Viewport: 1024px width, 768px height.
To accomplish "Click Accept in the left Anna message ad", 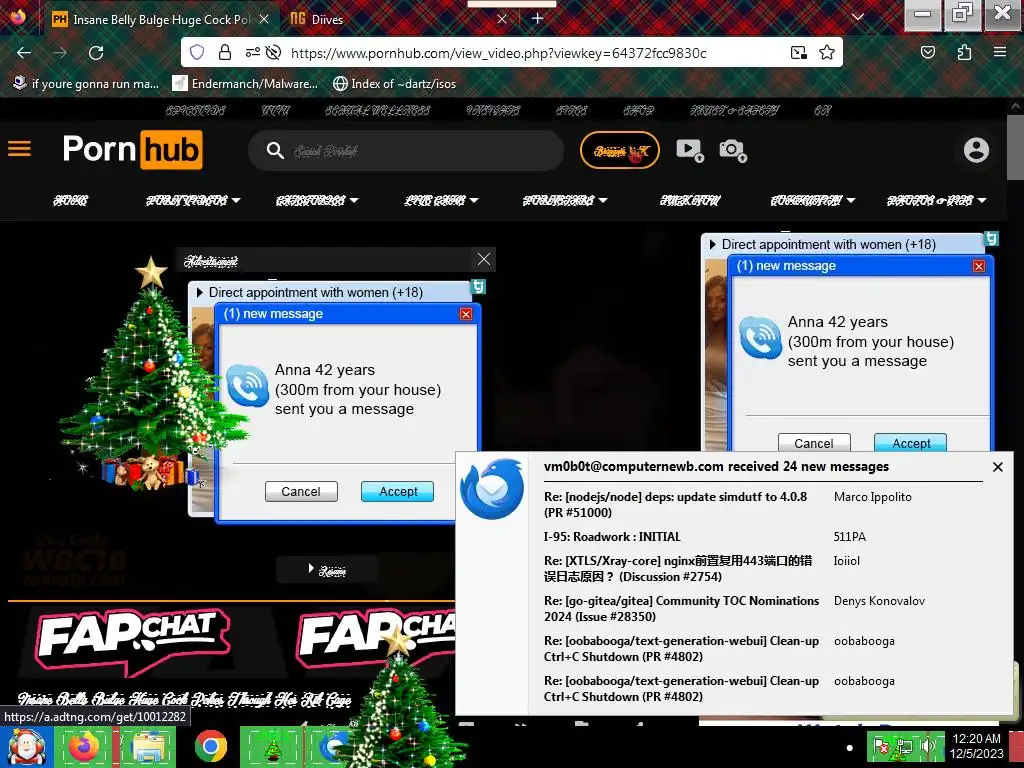I will [x=398, y=492].
